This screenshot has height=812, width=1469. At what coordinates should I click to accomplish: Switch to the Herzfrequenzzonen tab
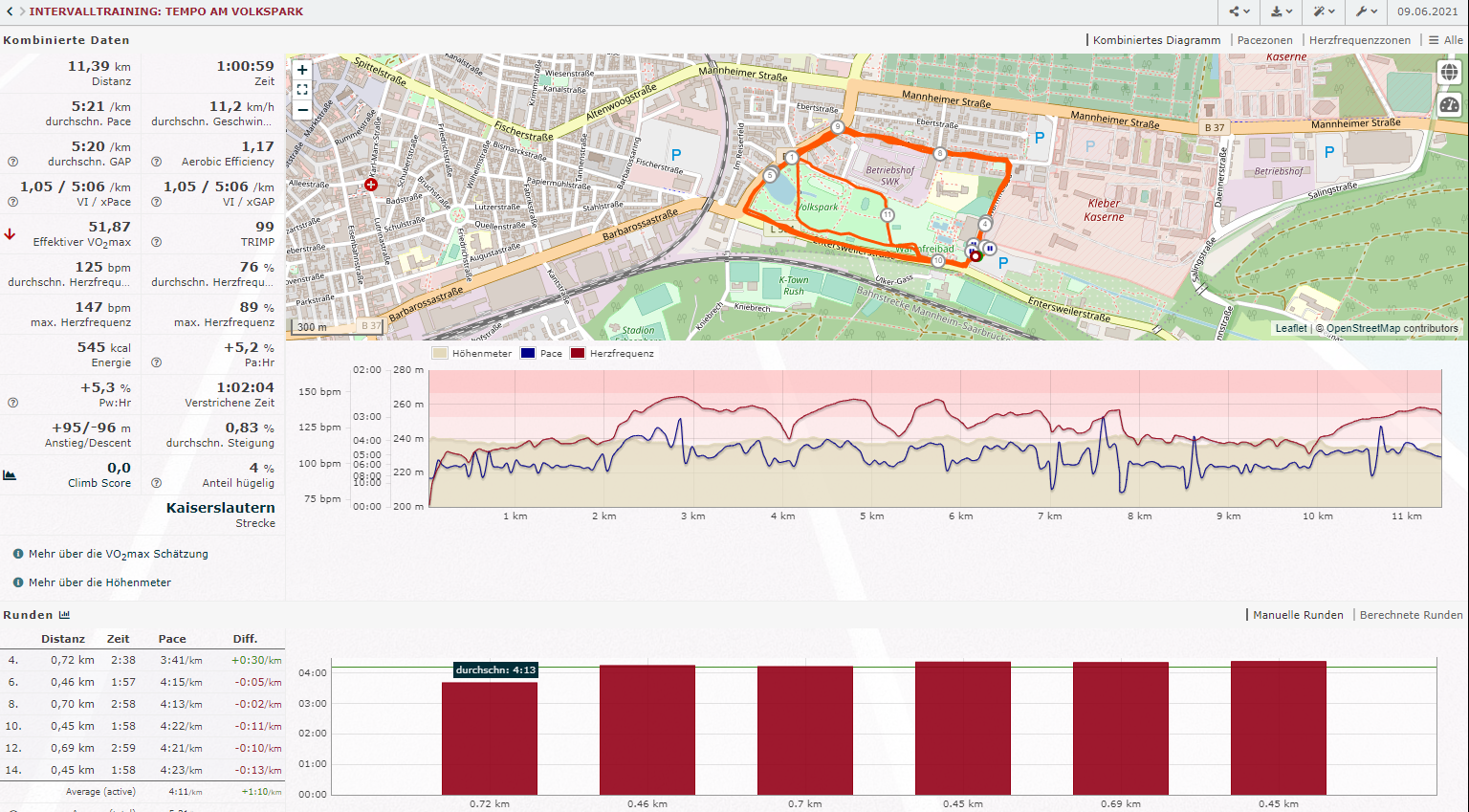1359,40
